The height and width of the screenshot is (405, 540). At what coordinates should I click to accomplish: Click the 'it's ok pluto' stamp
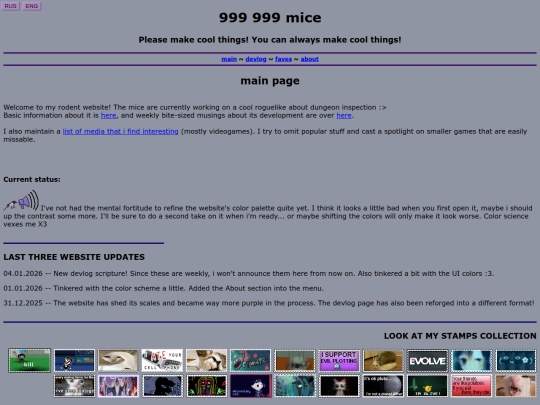[x=383, y=386]
